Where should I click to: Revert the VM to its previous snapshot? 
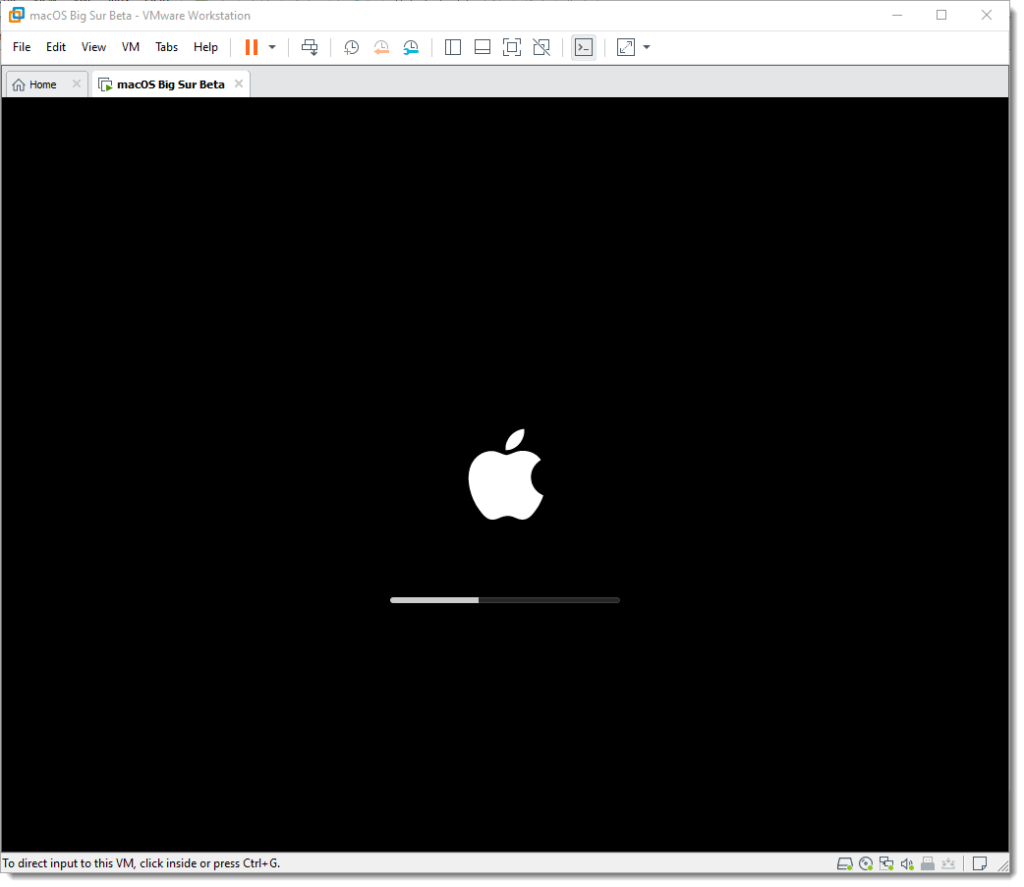click(x=381, y=47)
